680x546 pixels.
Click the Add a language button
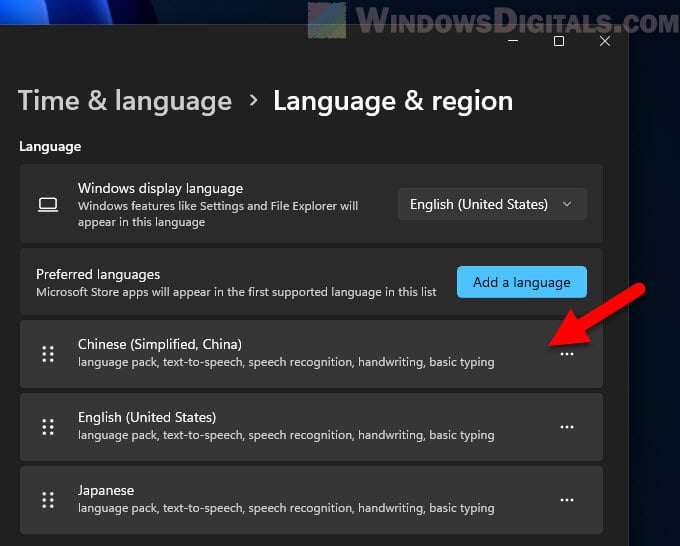(x=522, y=282)
